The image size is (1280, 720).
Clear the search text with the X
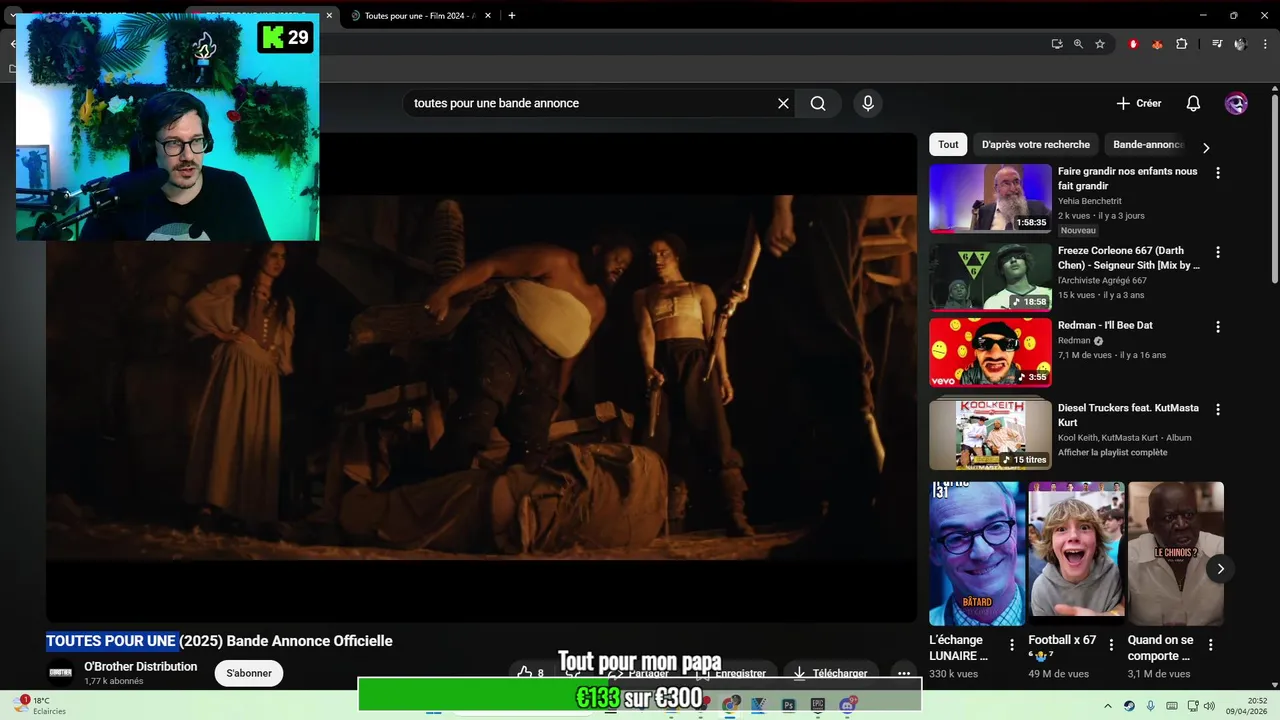pyautogui.click(x=783, y=103)
